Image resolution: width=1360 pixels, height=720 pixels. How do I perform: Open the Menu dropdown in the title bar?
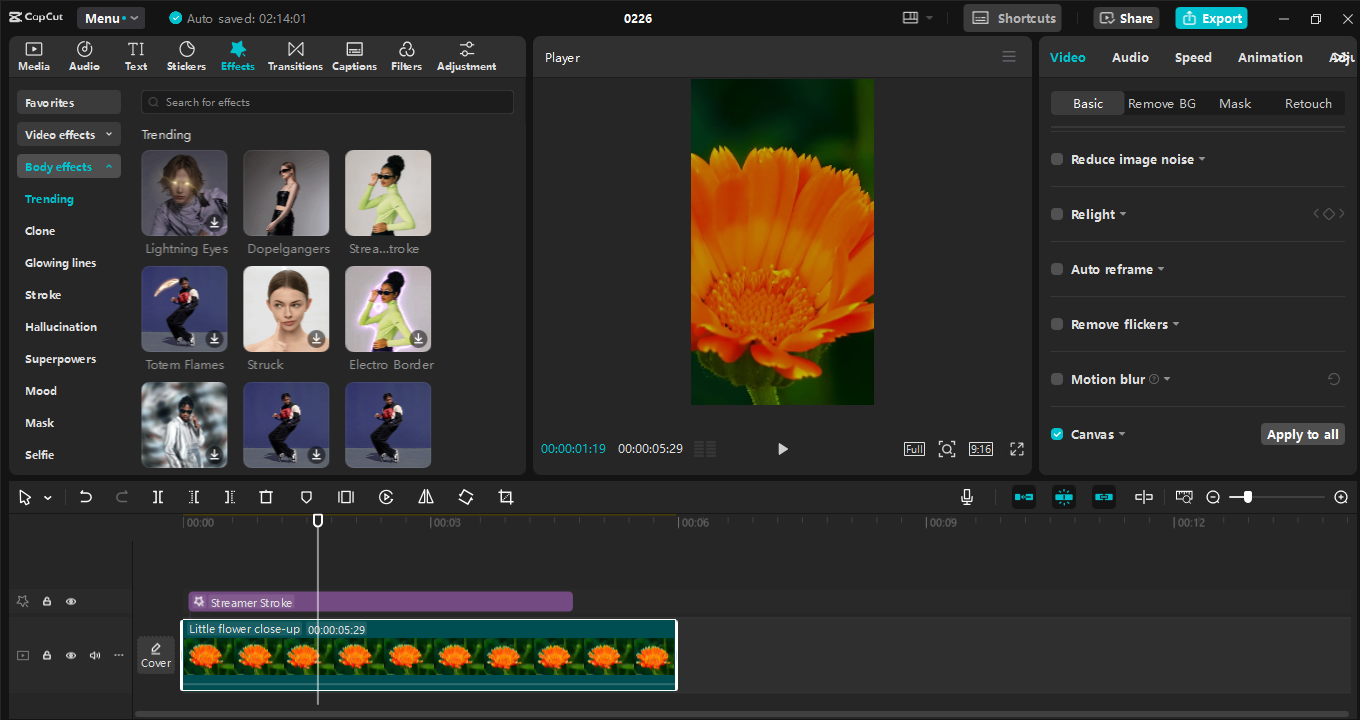pyautogui.click(x=110, y=17)
